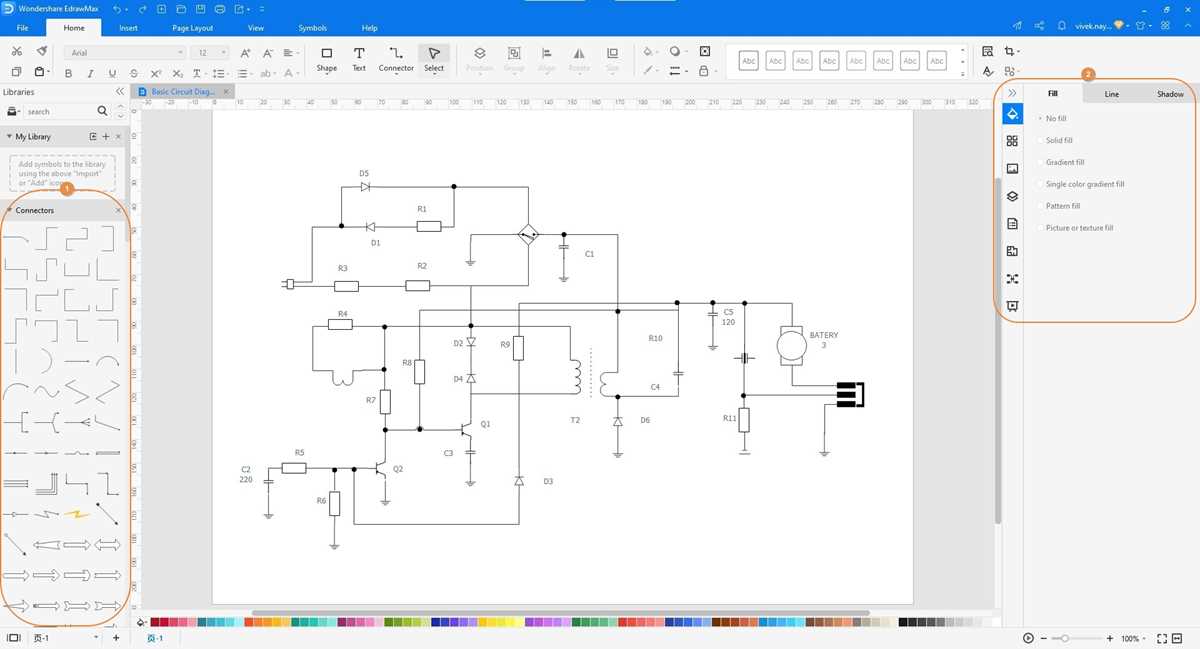
Task: Click the Undo arrow in title bar
Action: point(118,9)
